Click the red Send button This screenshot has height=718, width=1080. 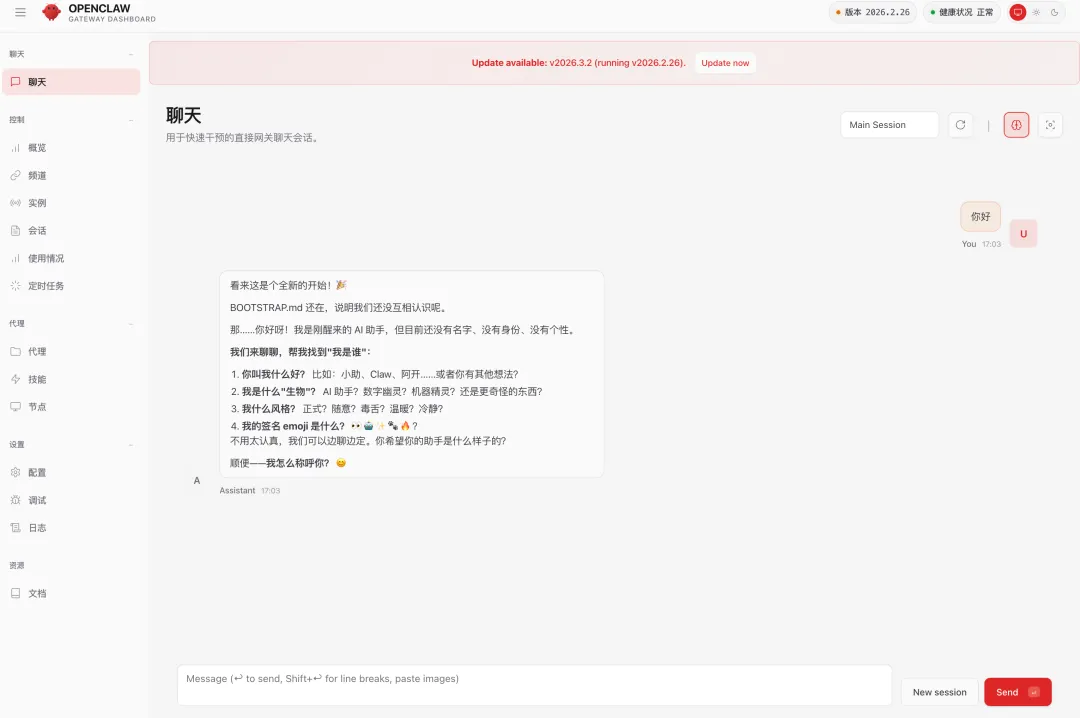tap(1017, 693)
